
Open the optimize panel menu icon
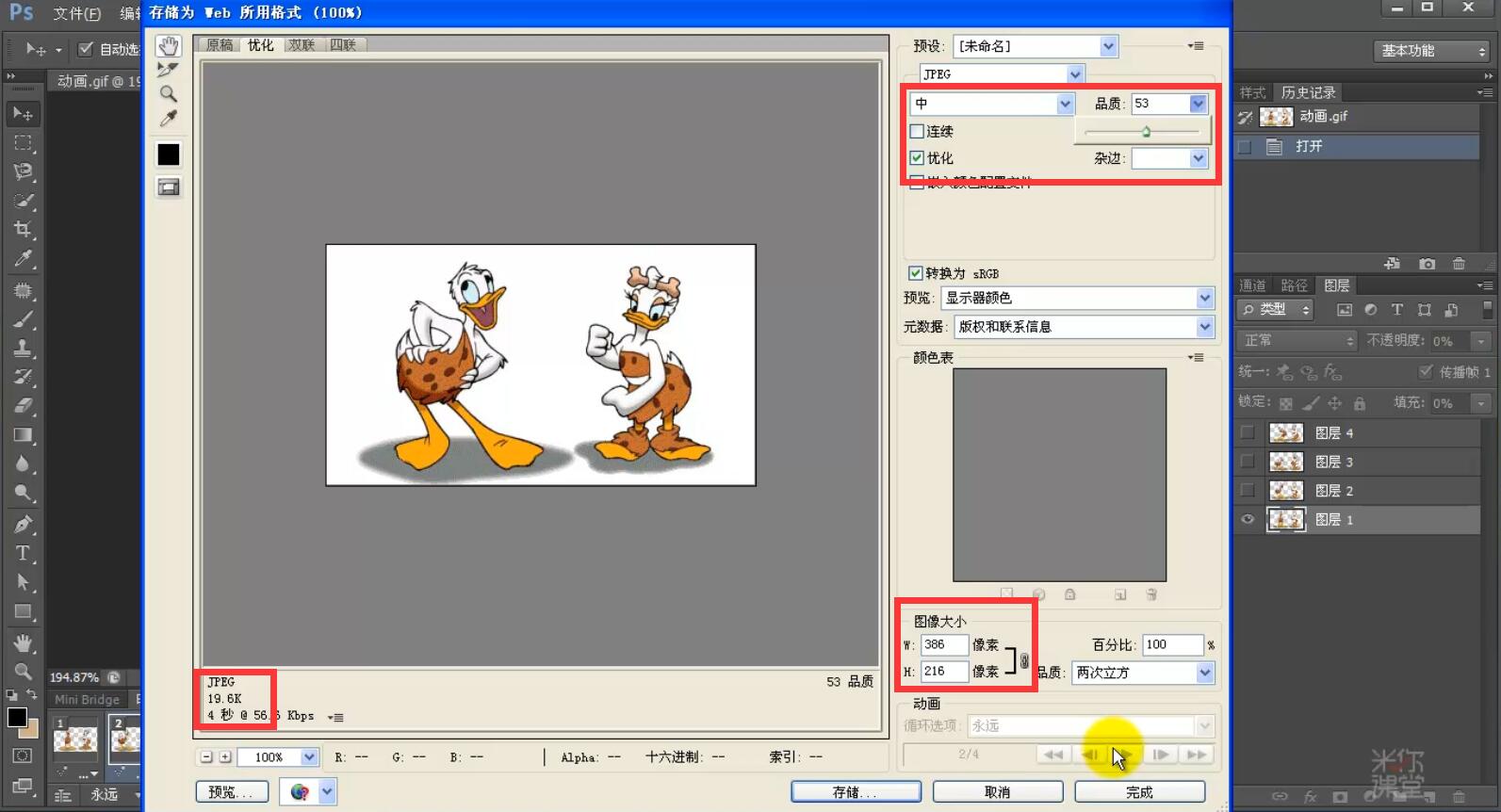point(1197,45)
